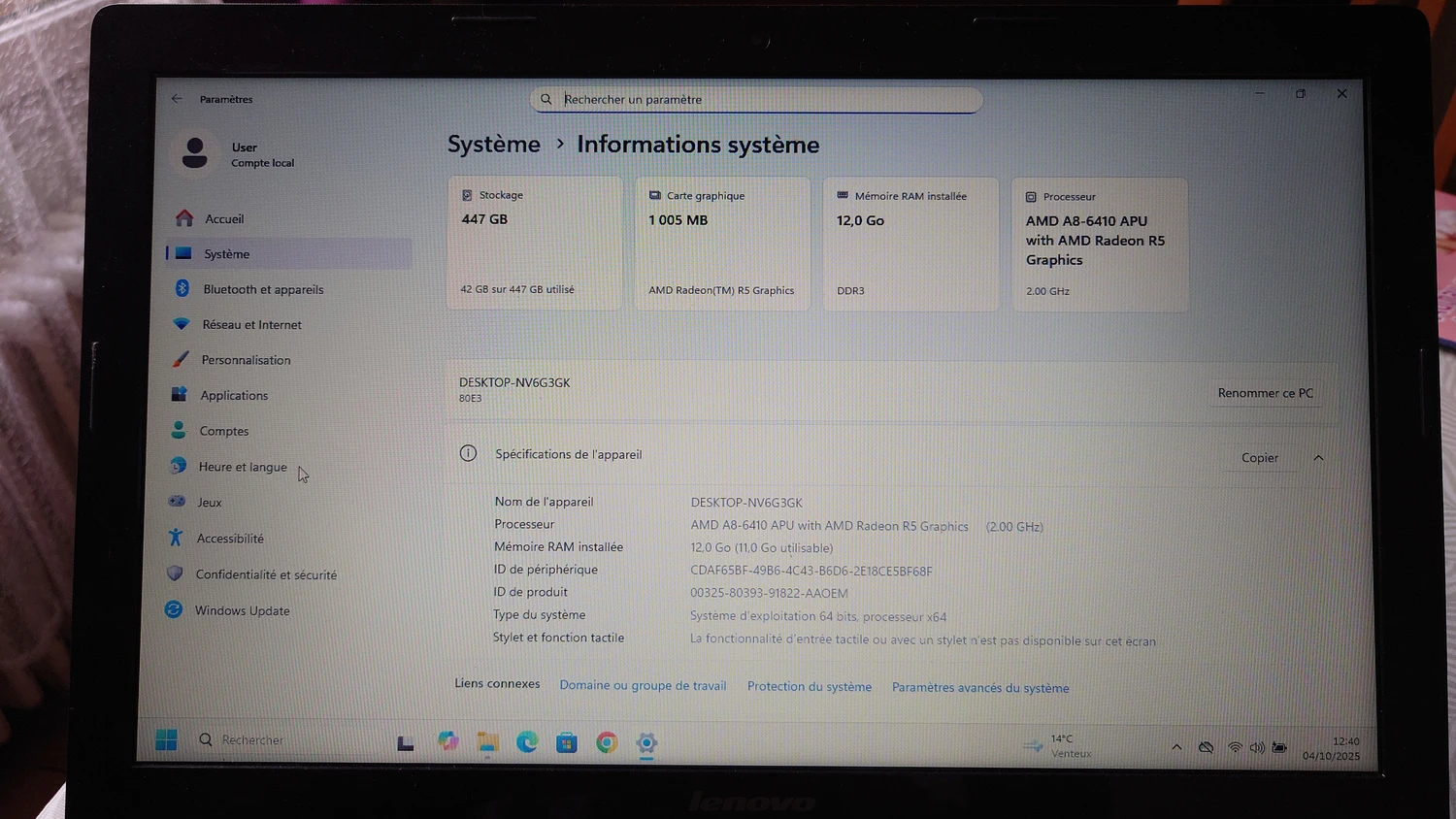The image size is (1456, 819).
Task: Click the Rechercher un paramètre search field
Action: (757, 99)
